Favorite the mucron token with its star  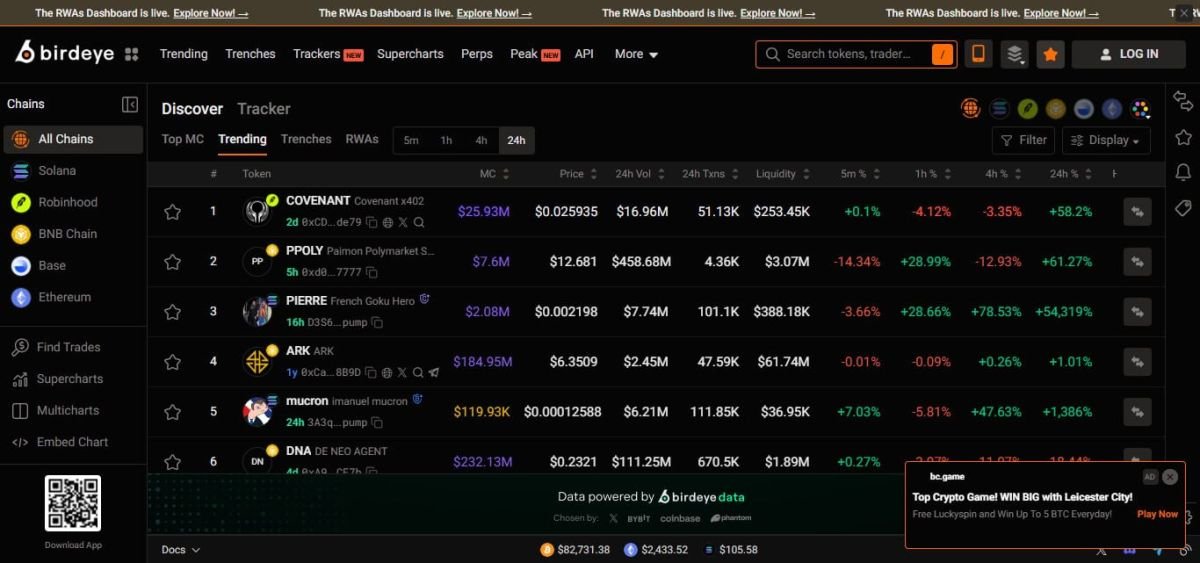pyautogui.click(x=173, y=412)
